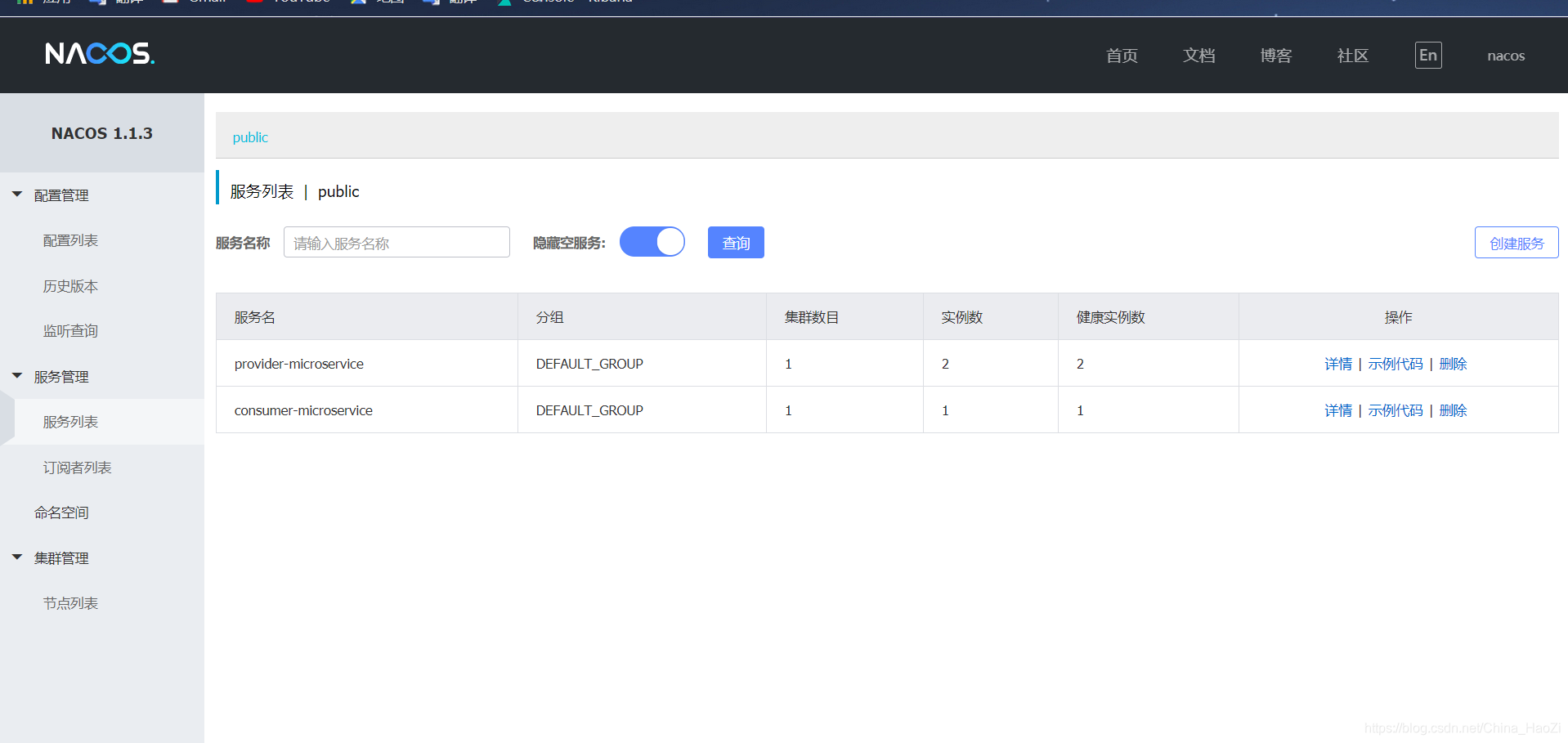1568x743 pixels.
Task: Open 配置列表 in the sidebar
Action: (x=70, y=240)
